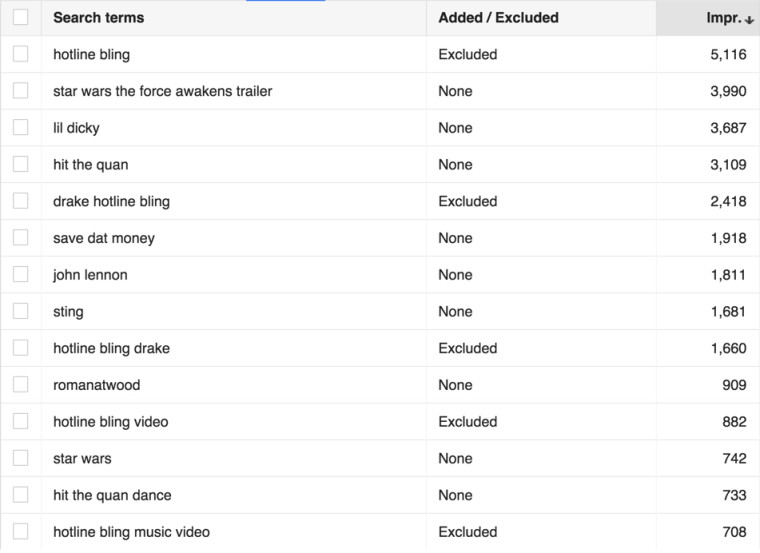
Task: Select the 'hotline bling video' row checkbox
Action: [x=20, y=421]
